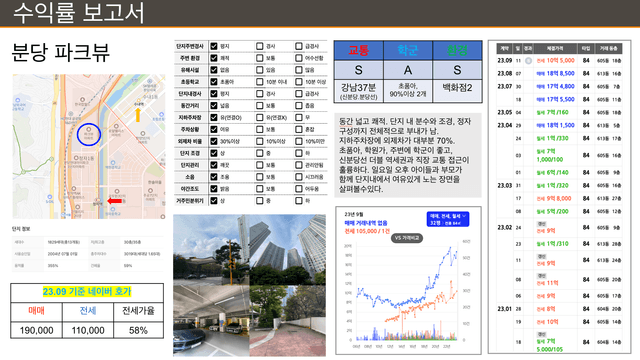Click the '전세 105,000 / 1건' chart label
The height and width of the screenshot is (360, 640).
click(x=367, y=231)
